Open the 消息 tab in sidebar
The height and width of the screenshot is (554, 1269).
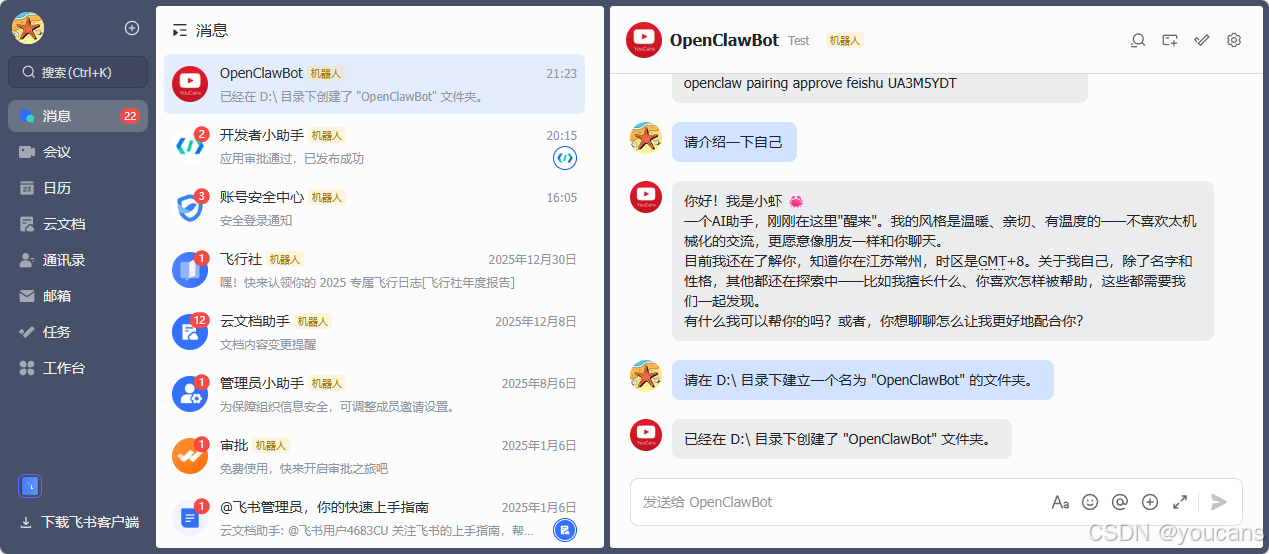(x=78, y=116)
